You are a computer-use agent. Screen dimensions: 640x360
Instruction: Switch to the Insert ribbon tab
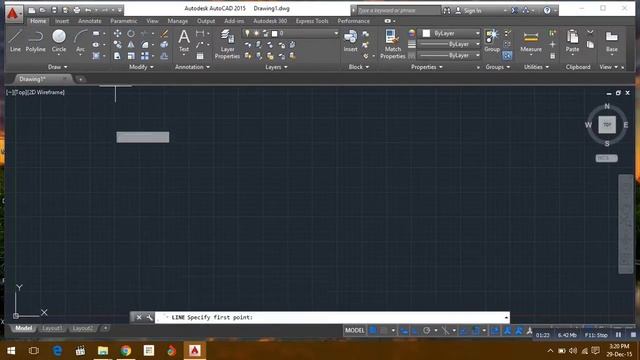pyautogui.click(x=62, y=21)
